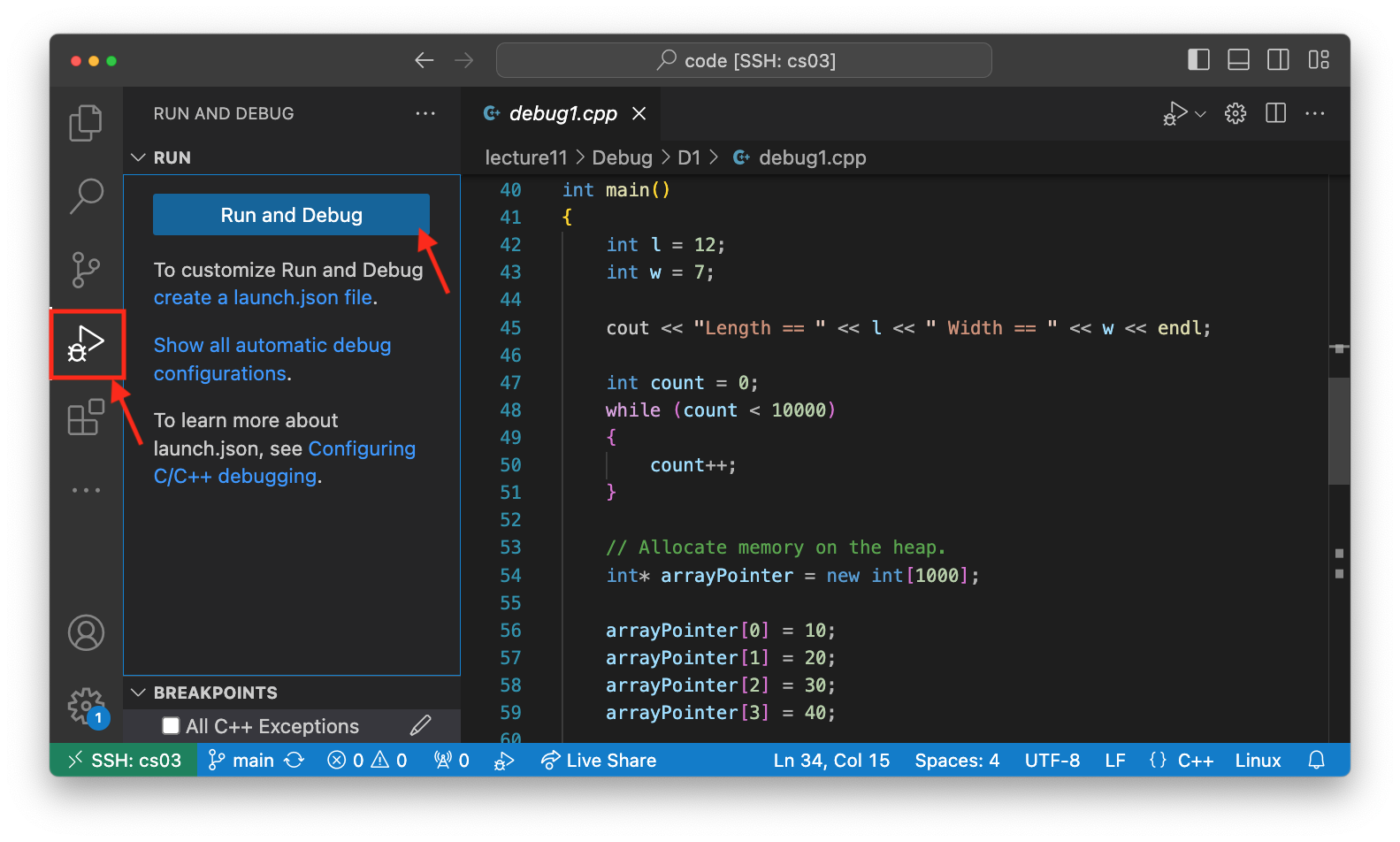Open Configuring C/C++ debugging link
The width and height of the screenshot is (1400, 842).
(284, 463)
